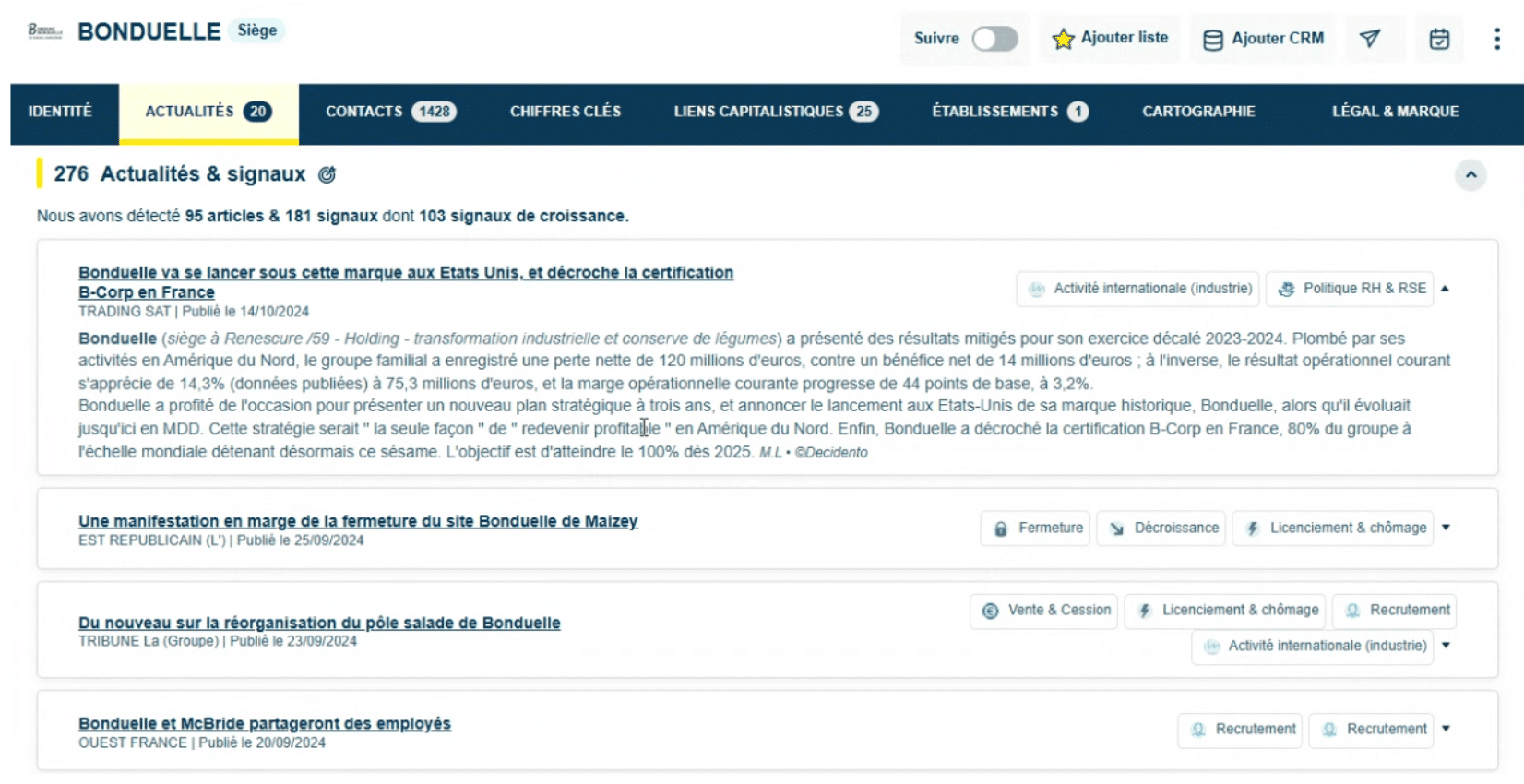
Task: Click the Politique RH & RSE tag
Action: (1350, 289)
